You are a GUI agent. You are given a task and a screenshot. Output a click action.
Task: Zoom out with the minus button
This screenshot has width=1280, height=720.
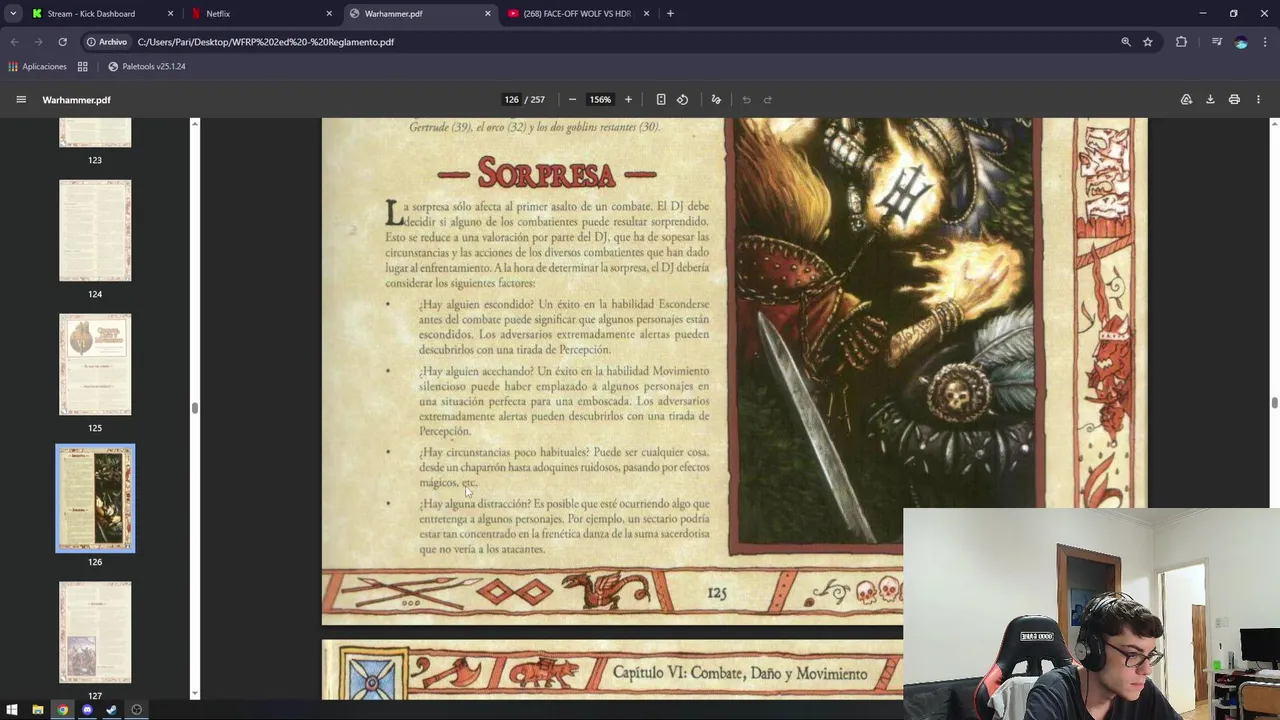tap(572, 99)
